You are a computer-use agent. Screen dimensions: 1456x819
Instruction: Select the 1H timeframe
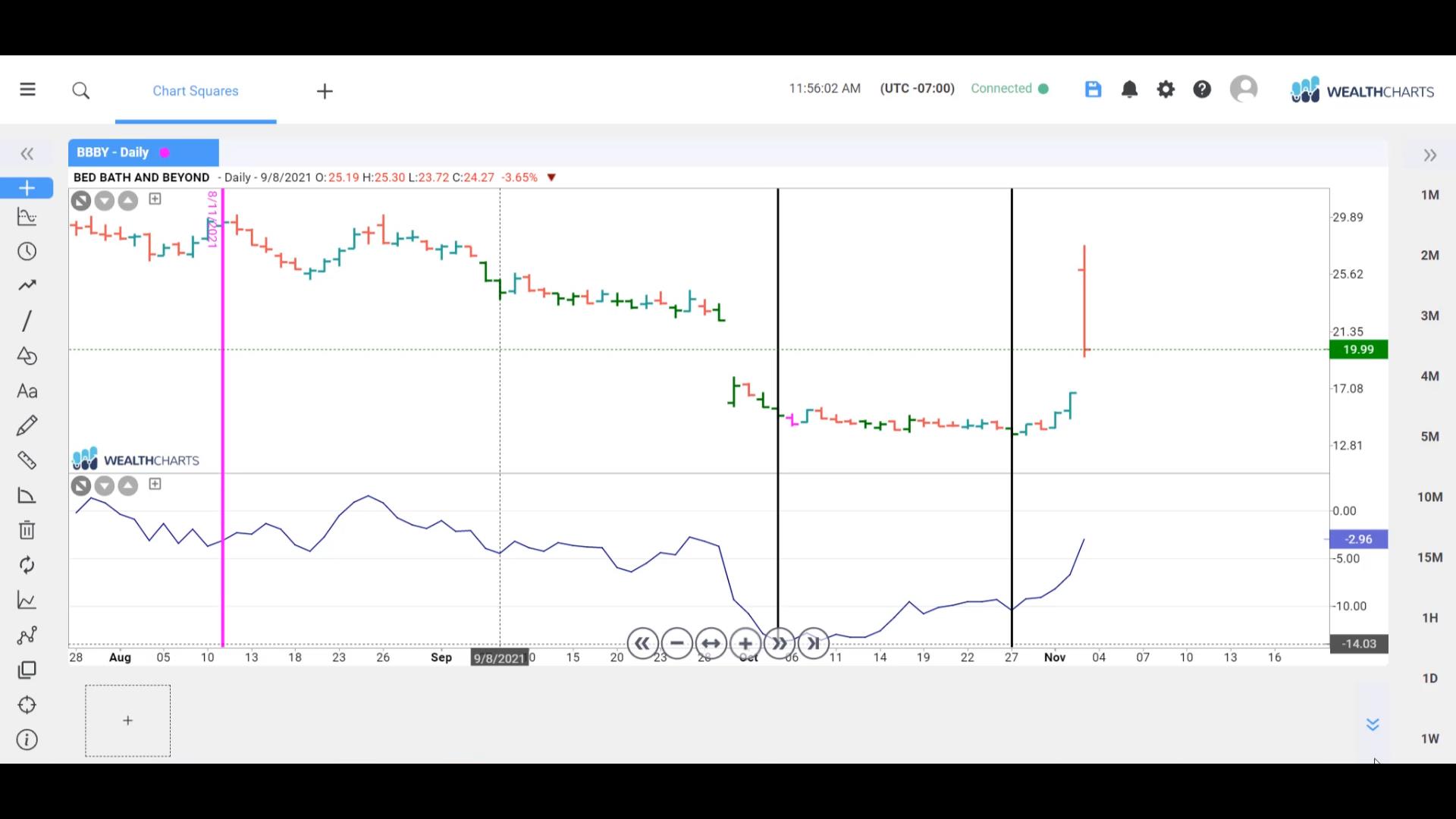pyautogui.click(x=1429, y=618)
